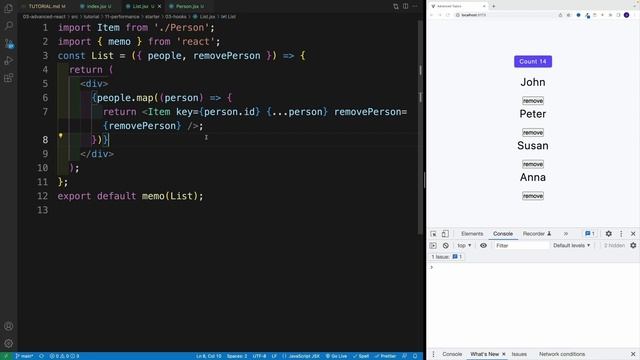The image size is (640, 360).
Task: Switch to Person.jsx editor tab
Action: coord(187,6)
